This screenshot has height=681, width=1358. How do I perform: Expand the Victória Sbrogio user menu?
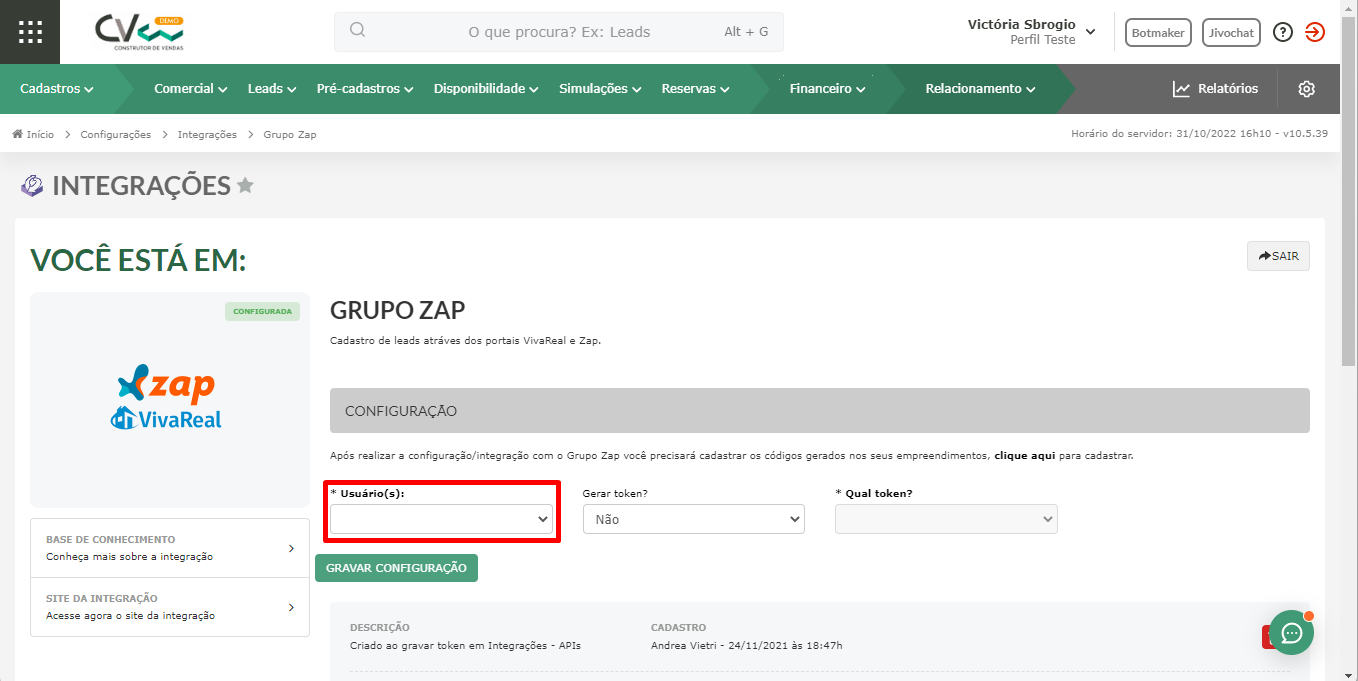point(1031,32)
